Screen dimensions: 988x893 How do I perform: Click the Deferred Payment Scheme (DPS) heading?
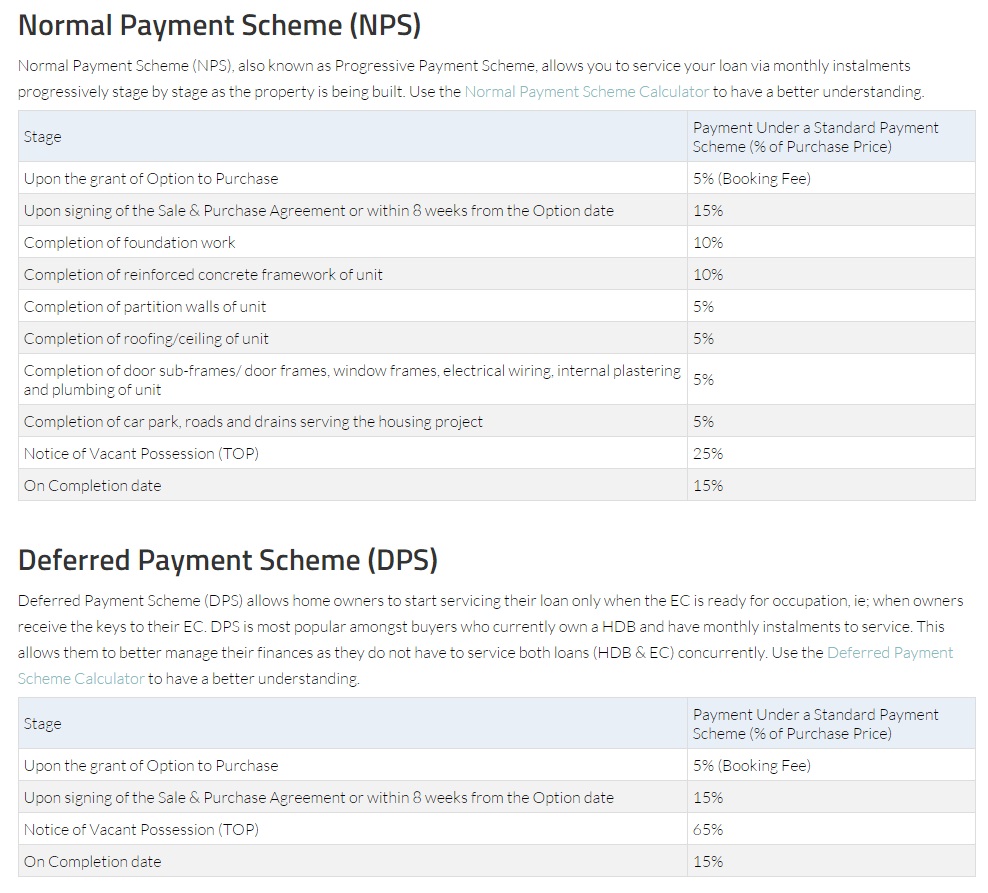[228, 560]
